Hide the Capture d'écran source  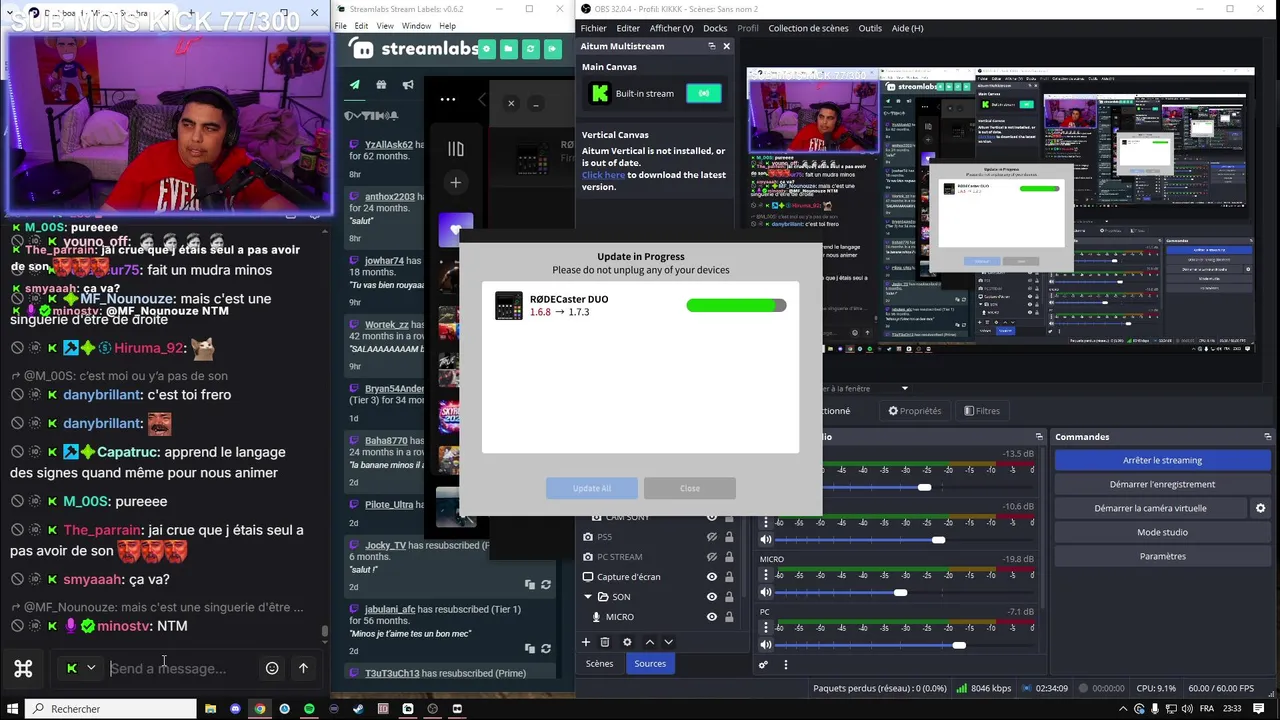pos(712,577)
